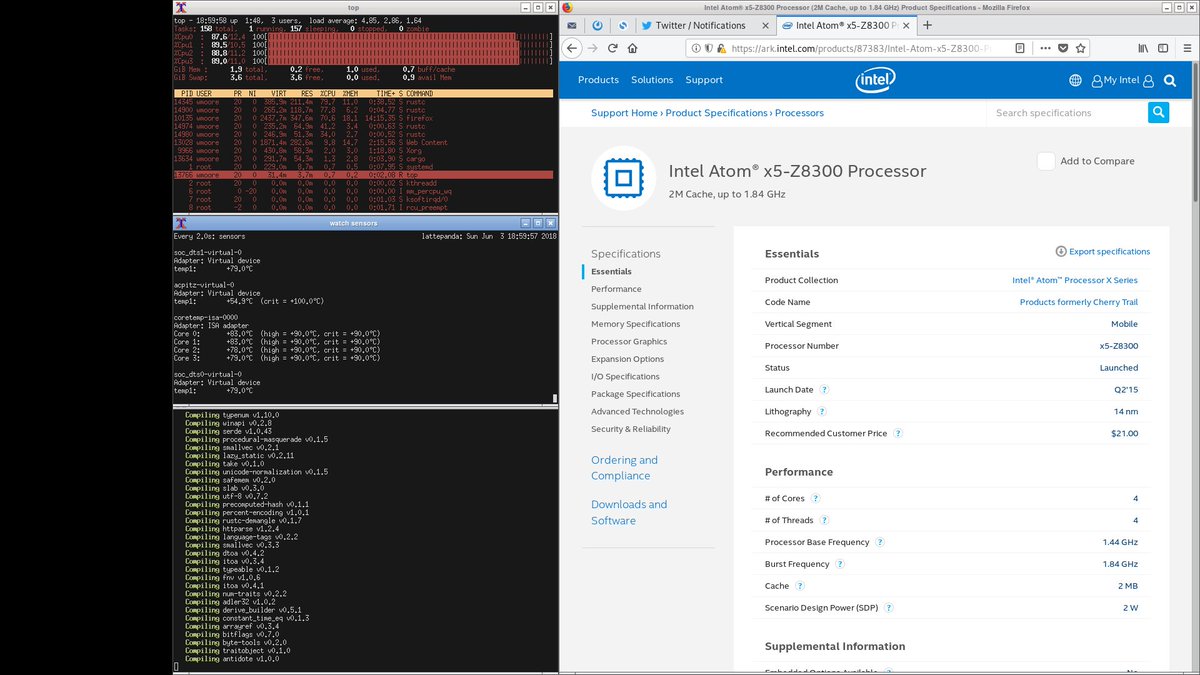Go to the Firefox home page
The width and height of the screenshot is (1200, 675).
[633, 48]
